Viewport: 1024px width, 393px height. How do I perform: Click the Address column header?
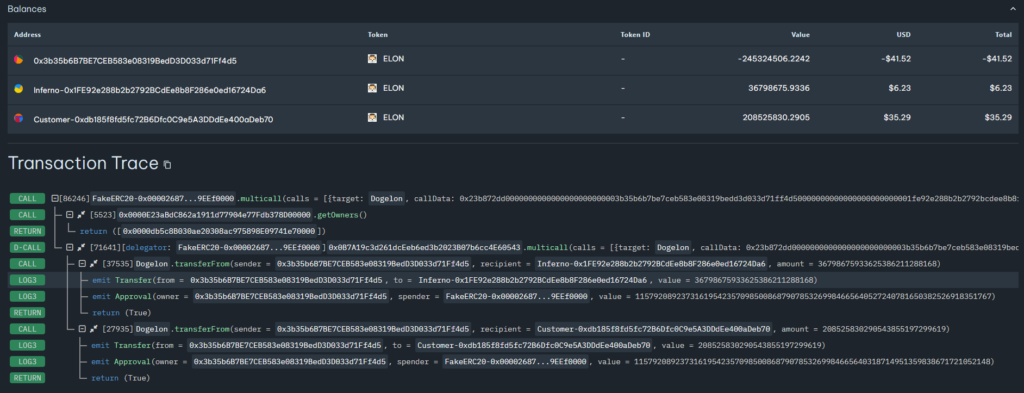click(27, 34)
